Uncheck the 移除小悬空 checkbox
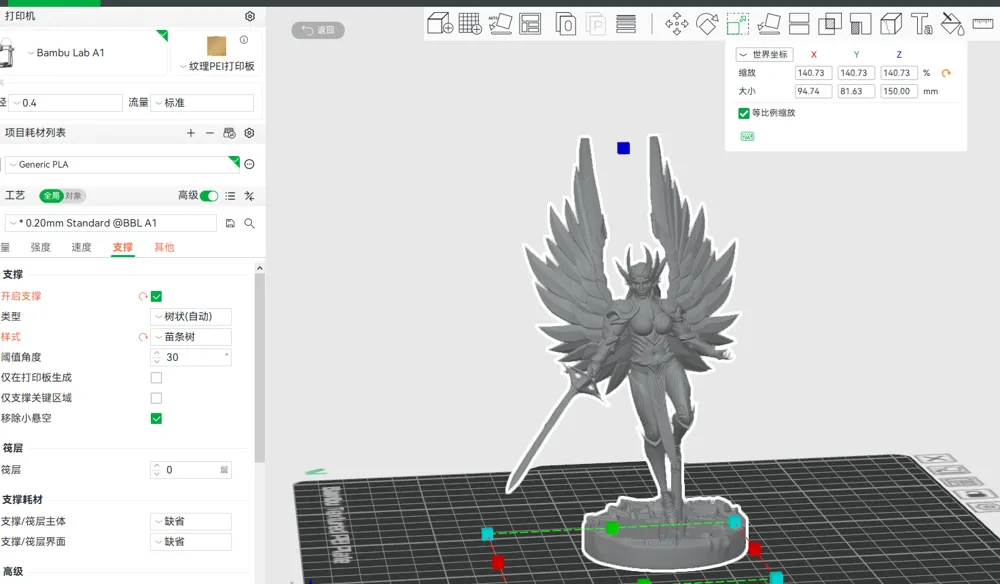 point(156,419)
